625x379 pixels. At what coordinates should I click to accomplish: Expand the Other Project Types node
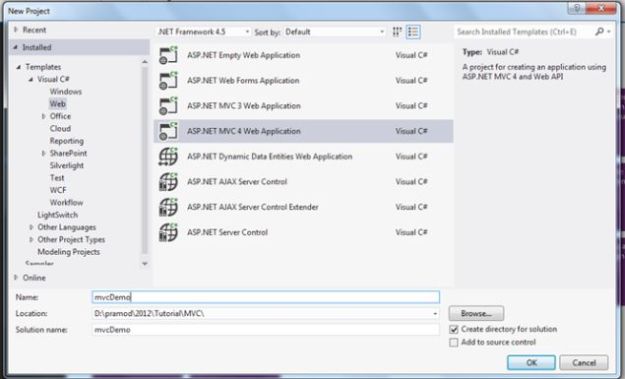[x=31, y=240]
